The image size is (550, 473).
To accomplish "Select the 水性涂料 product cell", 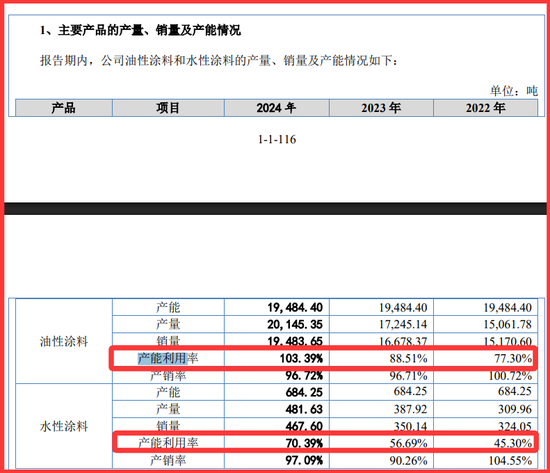I will tap(64, 426).
